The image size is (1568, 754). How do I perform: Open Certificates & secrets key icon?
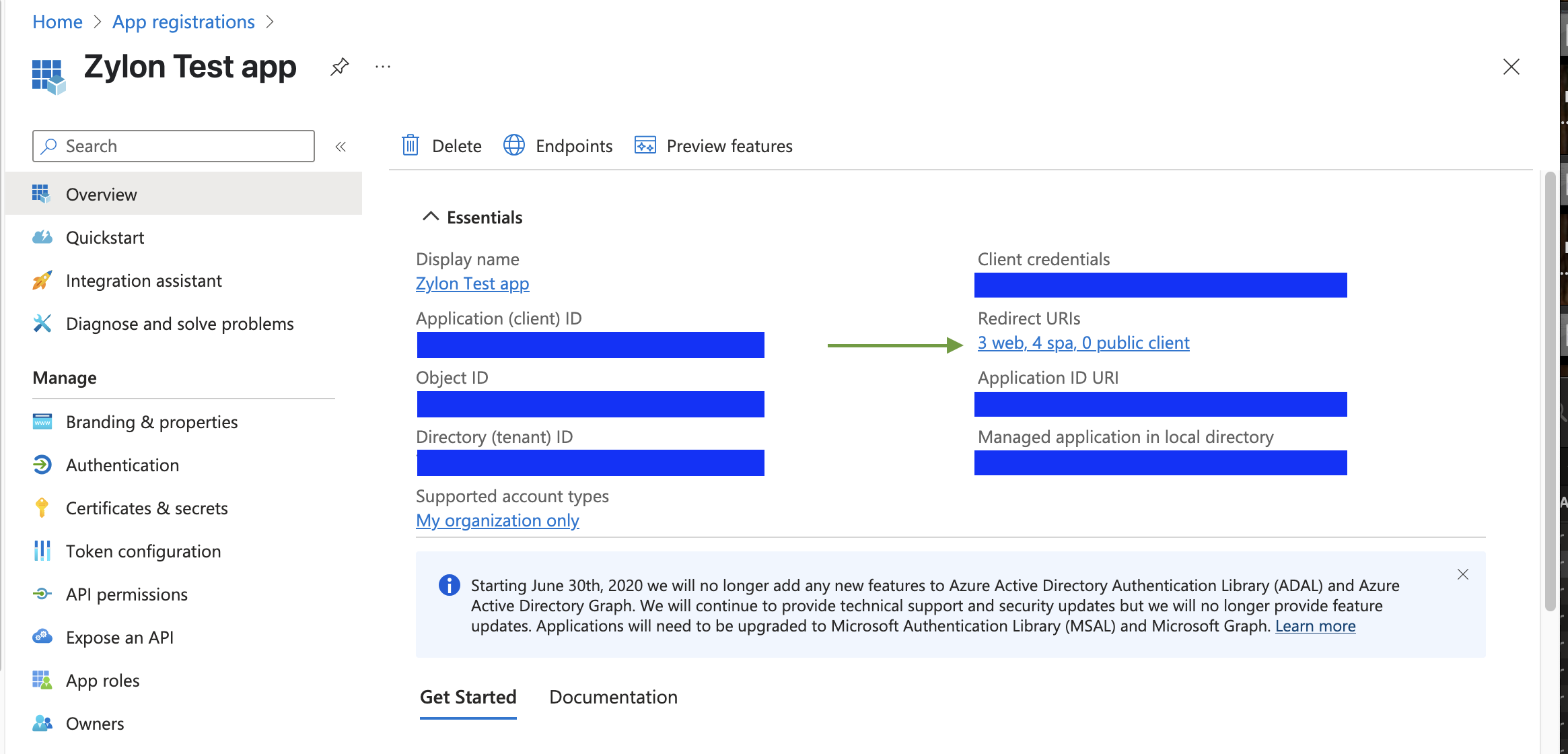click(42, 508)
